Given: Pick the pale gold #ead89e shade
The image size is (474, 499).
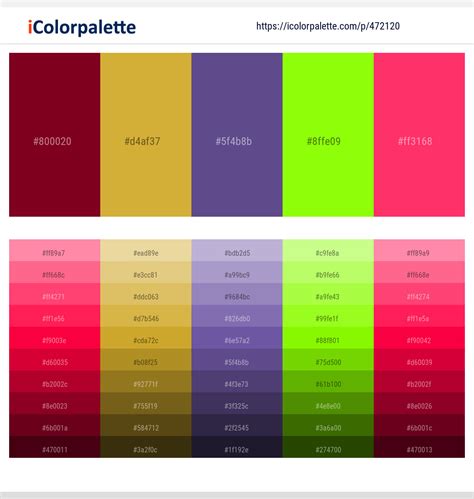Looking at the screenshot, I should pyautogui.click(x=146, y=250).
